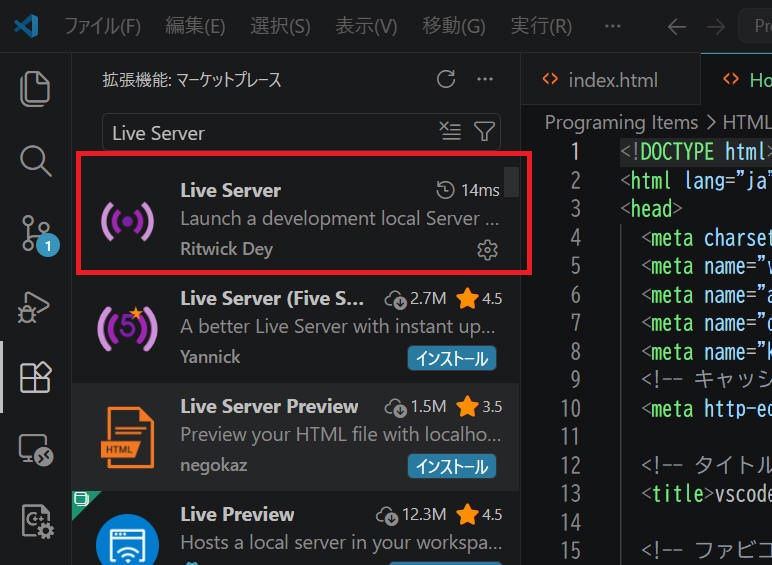This screenshot has height=565, width=772.
Task: Open the Remote Explorer icon
Action: (x=35, y=449)
